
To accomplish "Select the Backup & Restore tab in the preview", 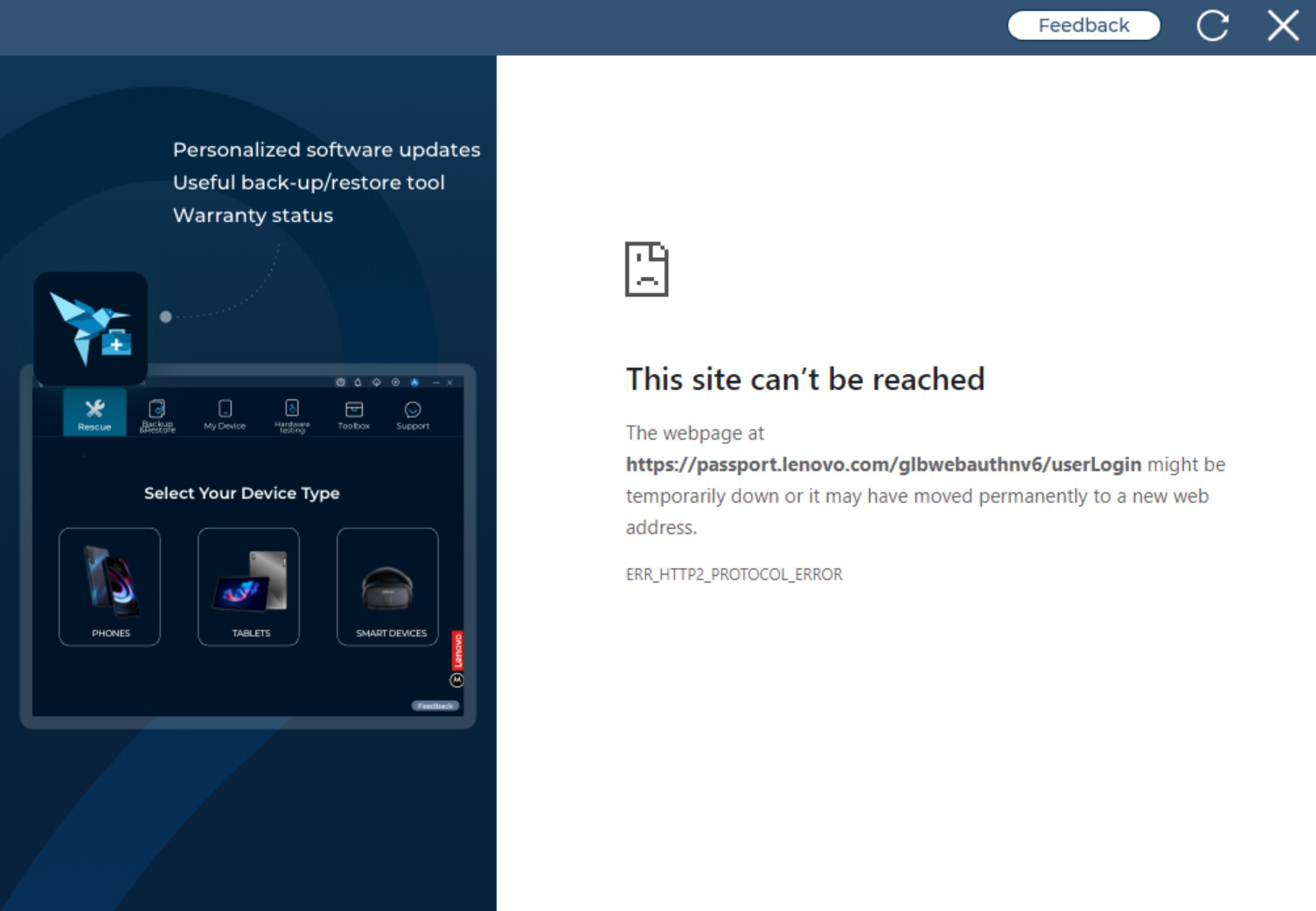I will (157, 415).
